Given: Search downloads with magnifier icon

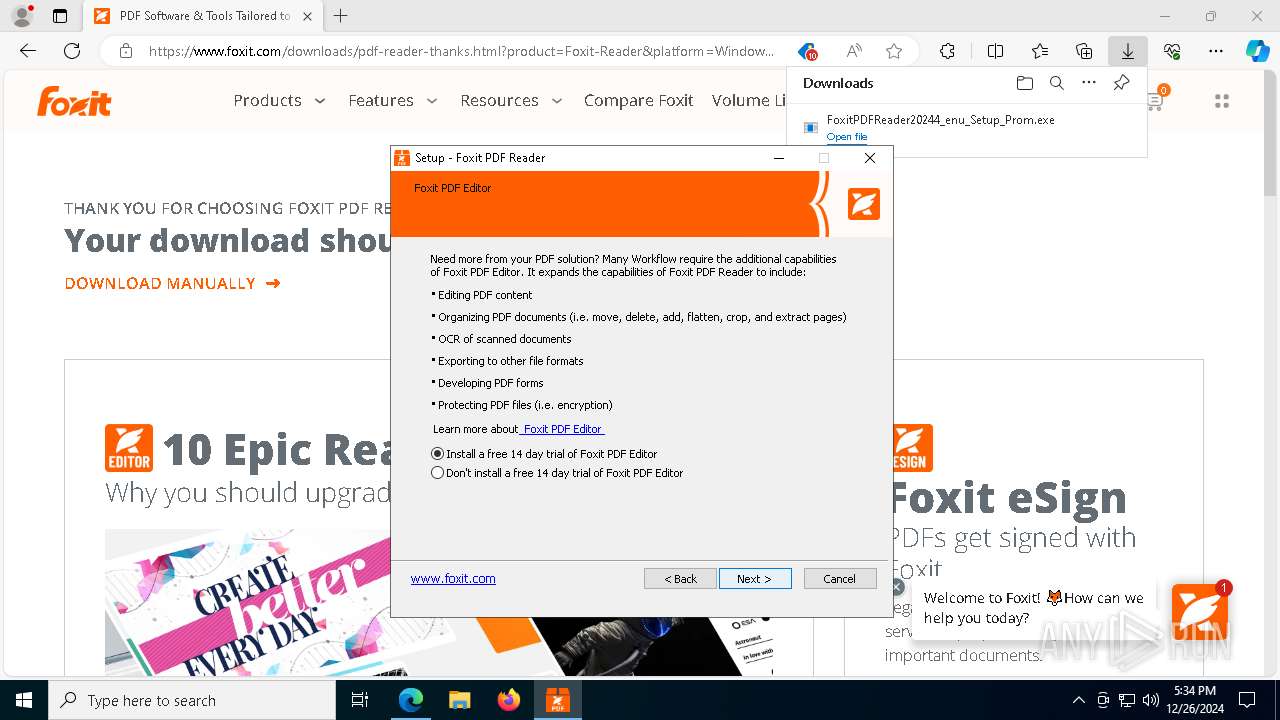Looking at the screenshot, I should (x=1057, y=83).
